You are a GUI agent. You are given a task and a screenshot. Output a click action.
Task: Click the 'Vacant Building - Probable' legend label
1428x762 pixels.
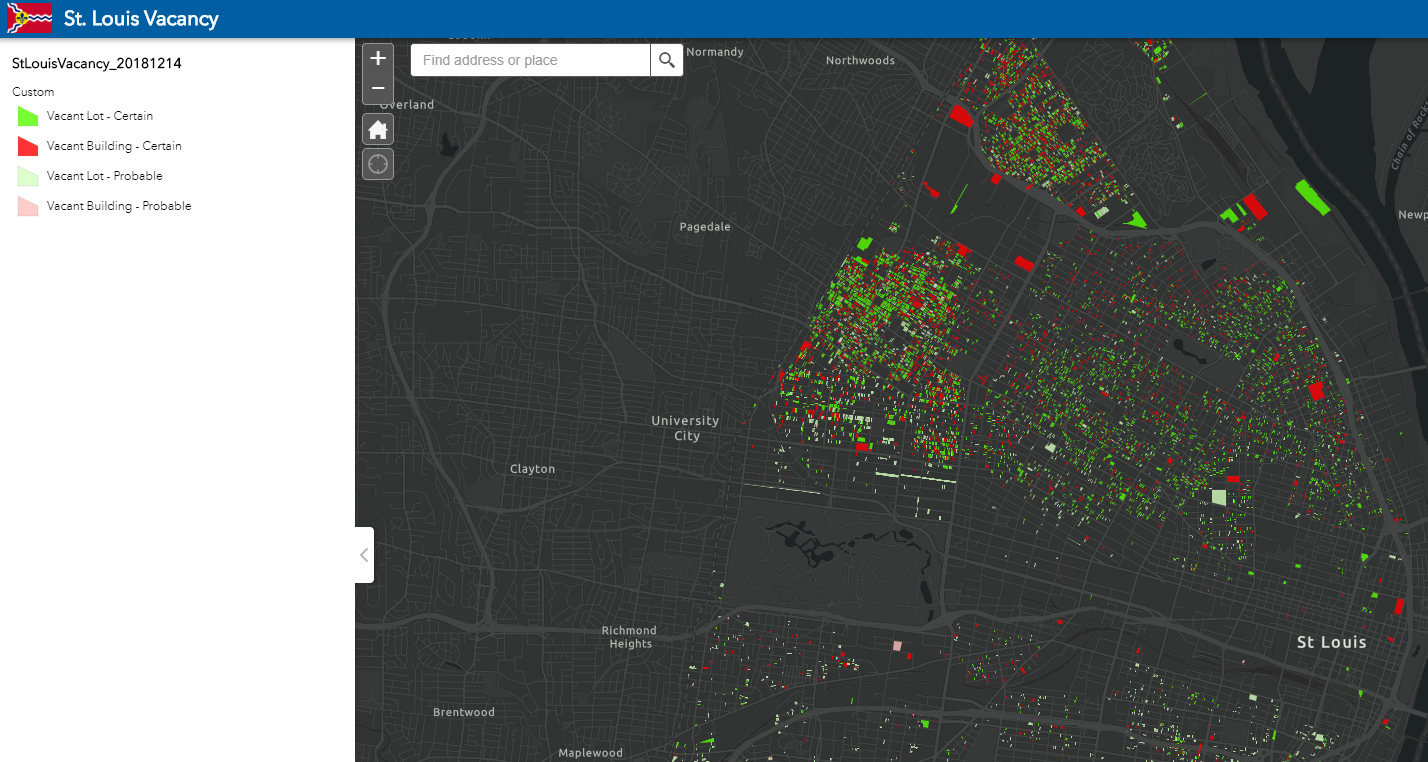click(119, 206)
